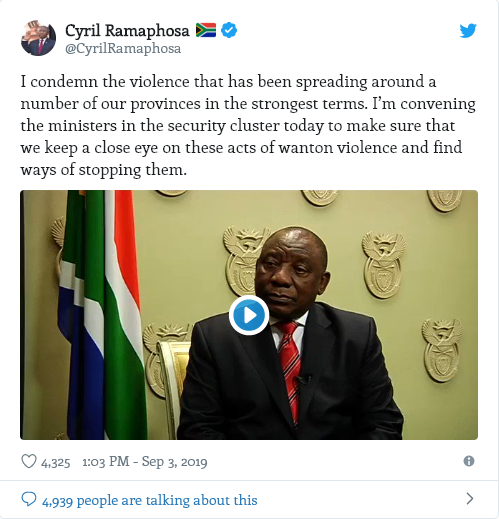Open the @CyrilRamaphosa handle link
Screen dimensions: 499x519
point(123,49)
